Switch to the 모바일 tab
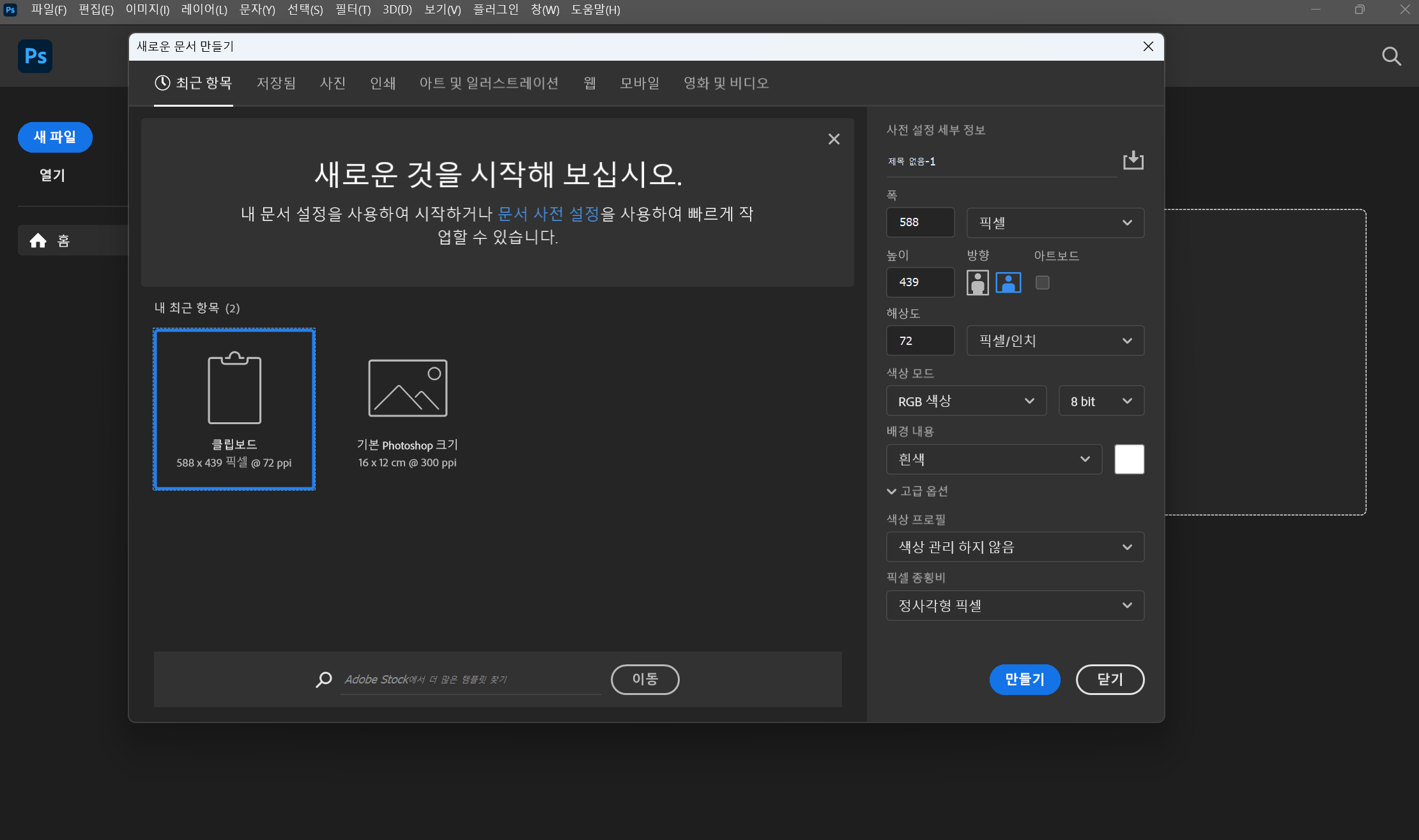 [x=640, y=83]
